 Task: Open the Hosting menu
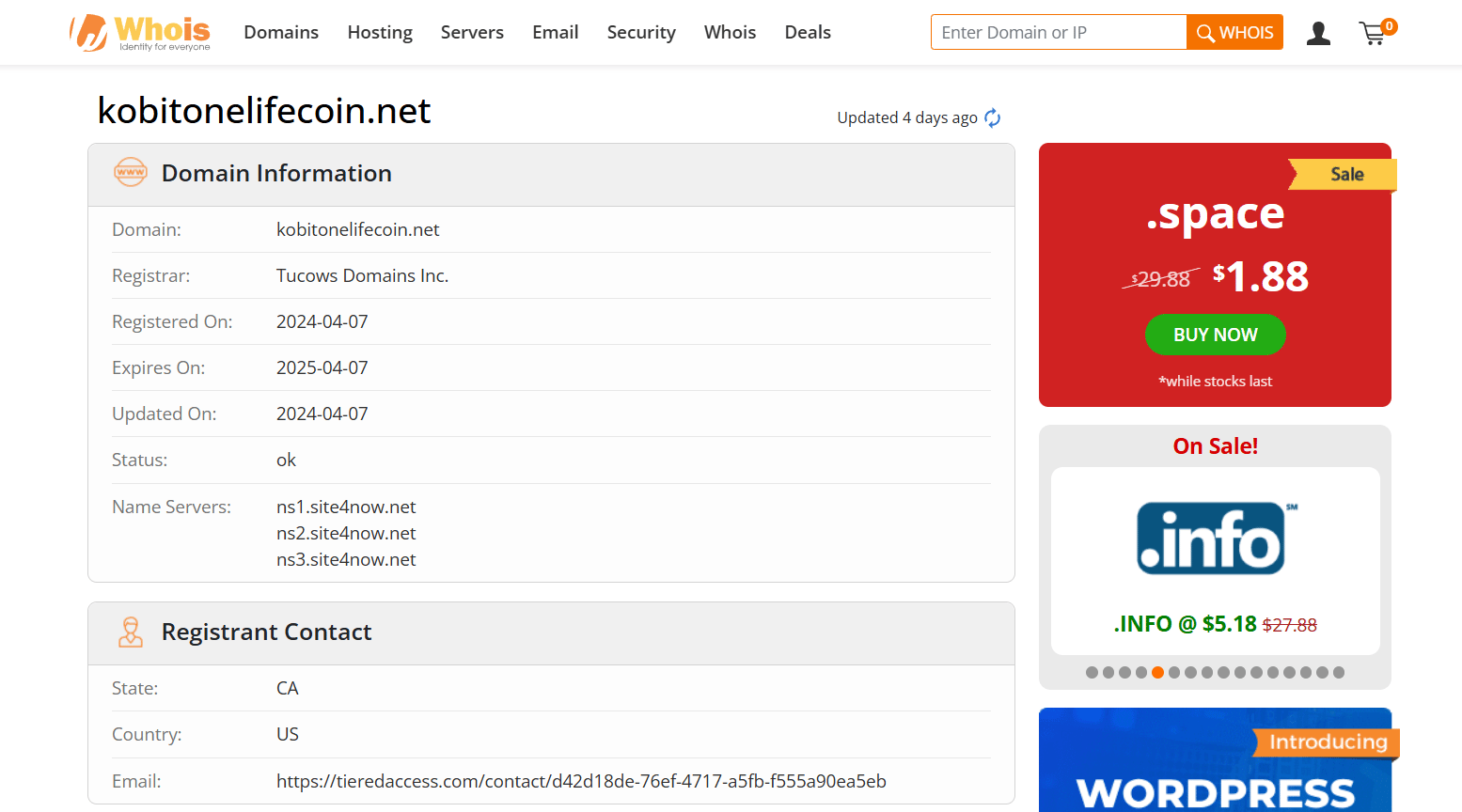point(380,32)
